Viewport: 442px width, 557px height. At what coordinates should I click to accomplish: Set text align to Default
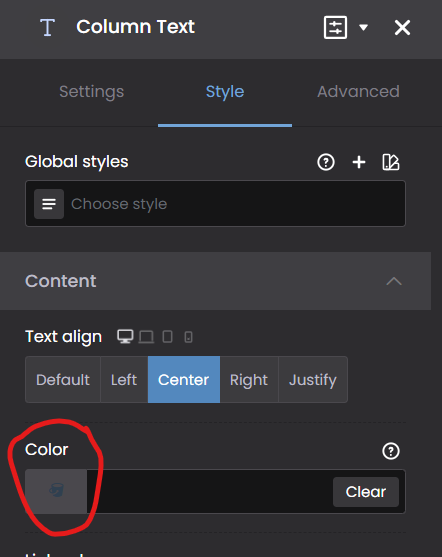point(63,379)
